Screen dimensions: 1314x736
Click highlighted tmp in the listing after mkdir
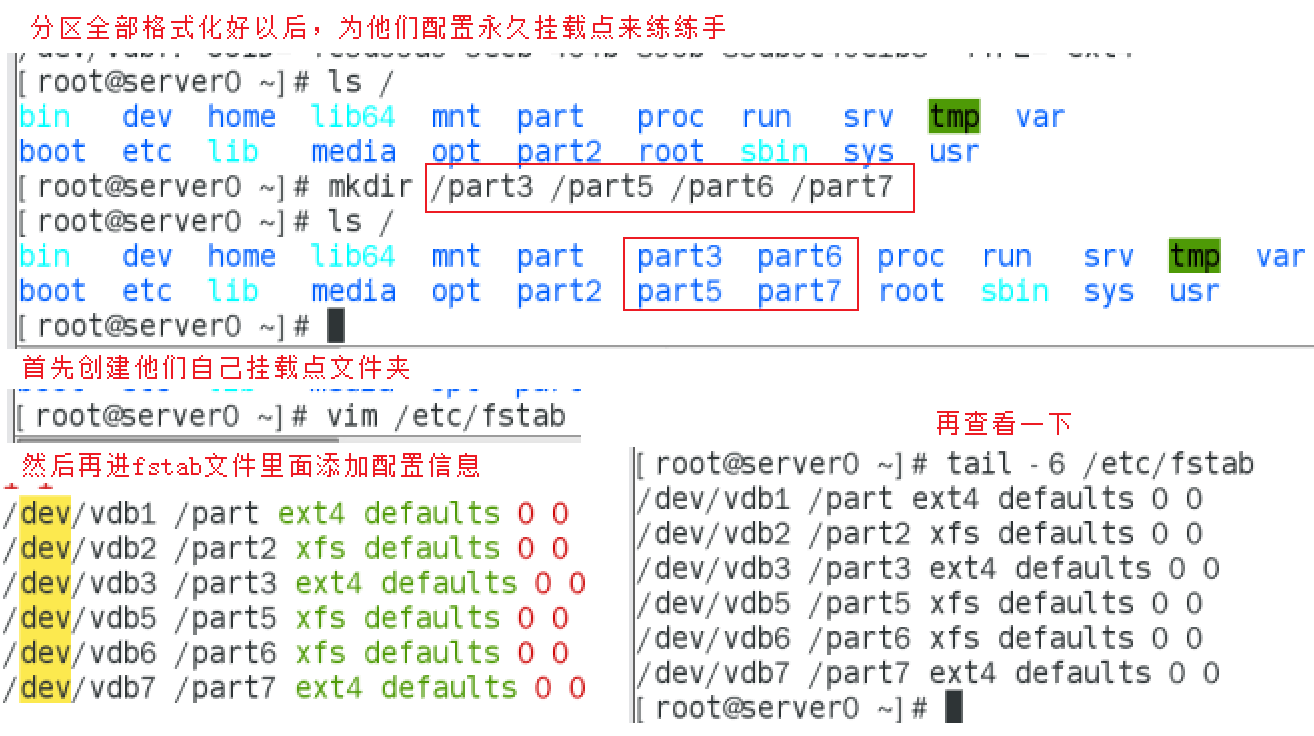coord(1194,257)
